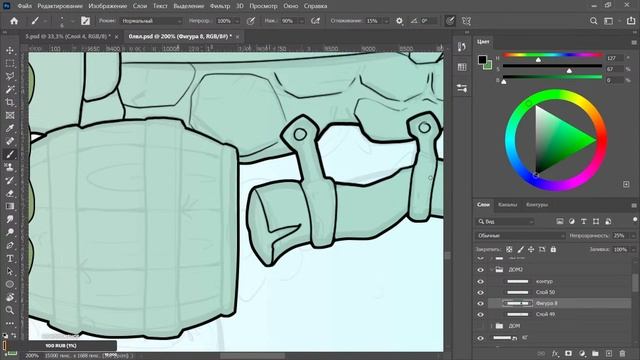640x360 pixels.
Task: Select the Brush tool in left toolbar
Action: pos(10,155)
